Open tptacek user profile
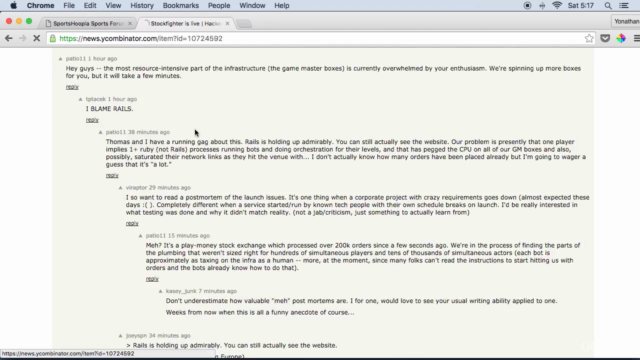Screen dimensions: 640x360 [x=96, y=99]
